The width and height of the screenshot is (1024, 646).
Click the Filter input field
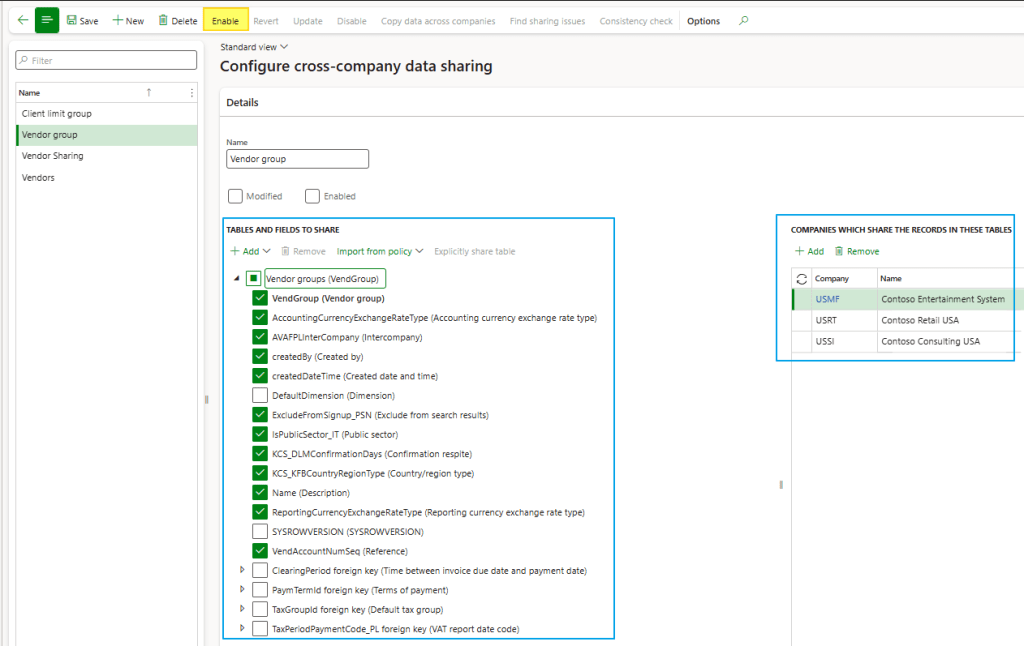click(106, 60)
